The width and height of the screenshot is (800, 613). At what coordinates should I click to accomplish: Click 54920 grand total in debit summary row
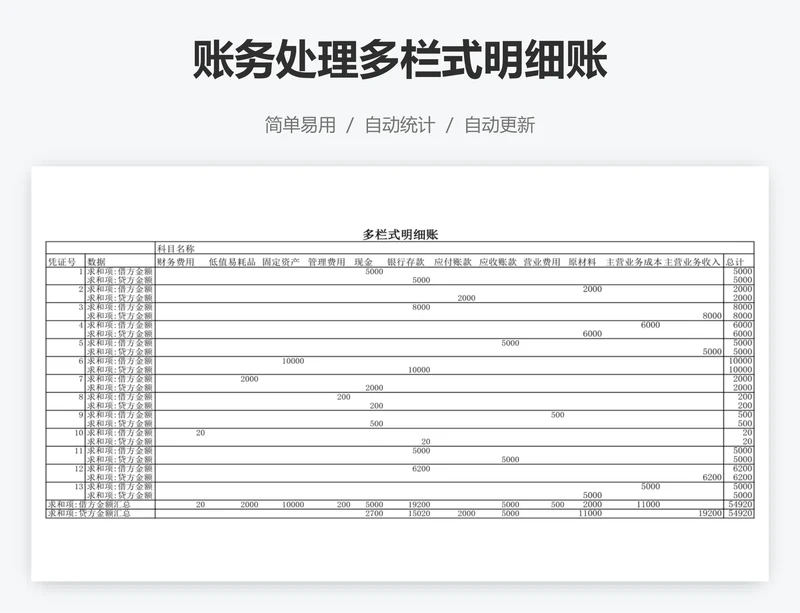(740, 504)
